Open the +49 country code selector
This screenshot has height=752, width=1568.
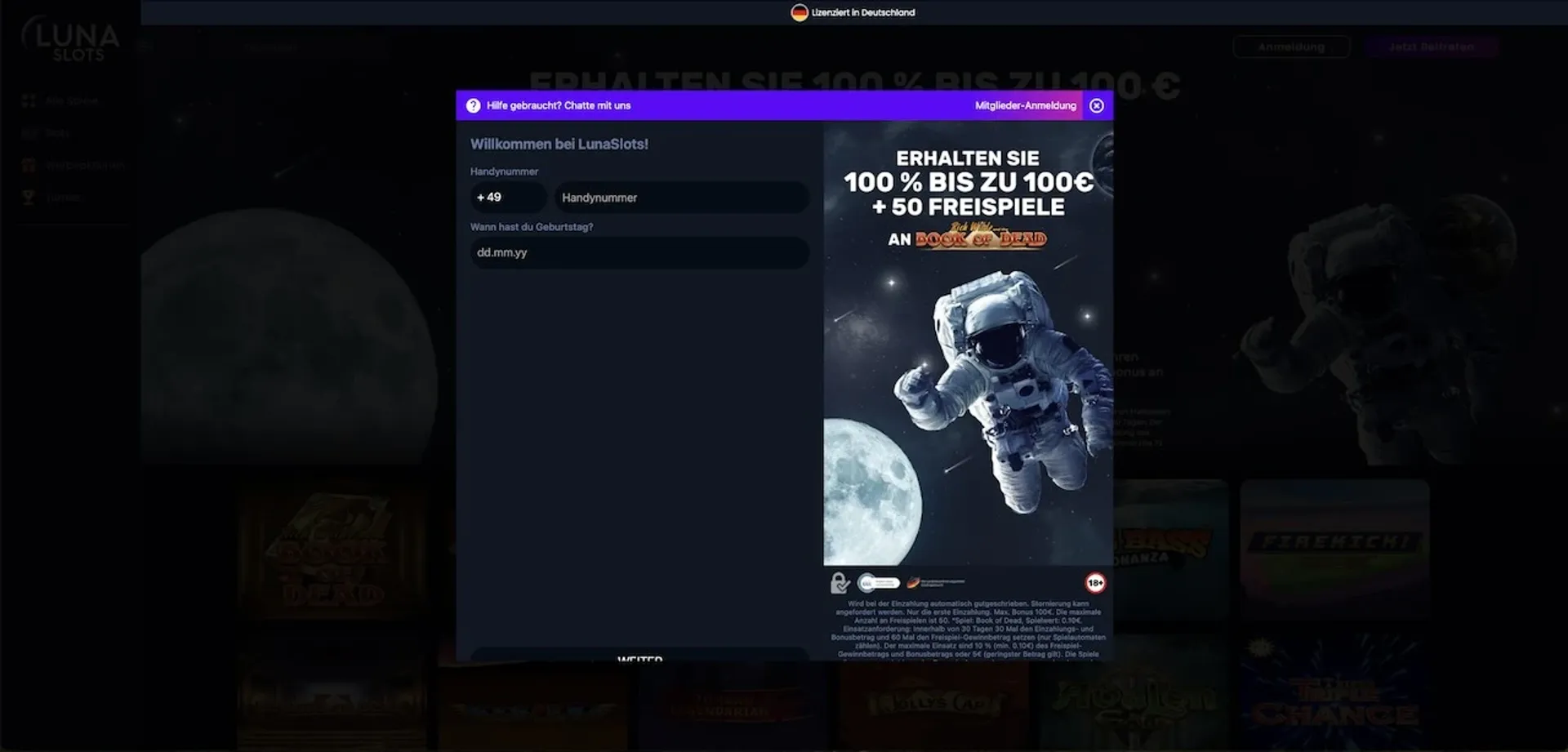click(508, 198)
